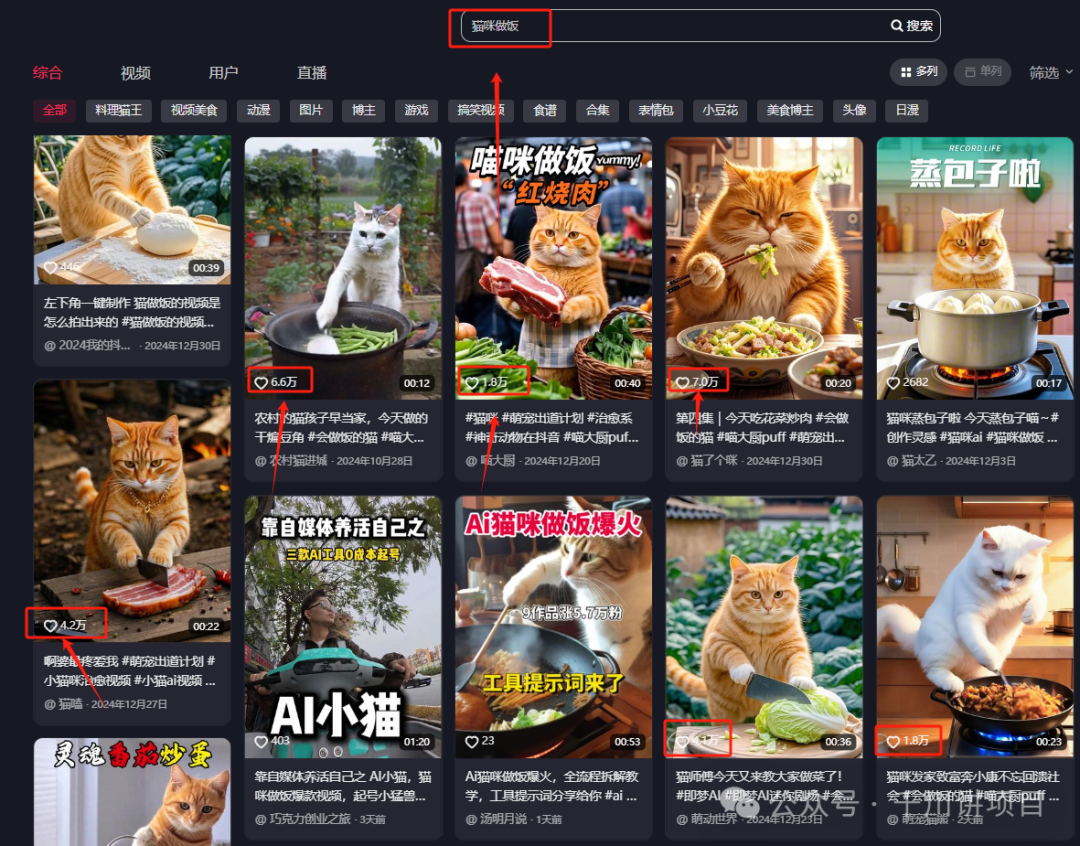
Task: Select the 动漫 filter tag
Action: (x=258, y=110)
